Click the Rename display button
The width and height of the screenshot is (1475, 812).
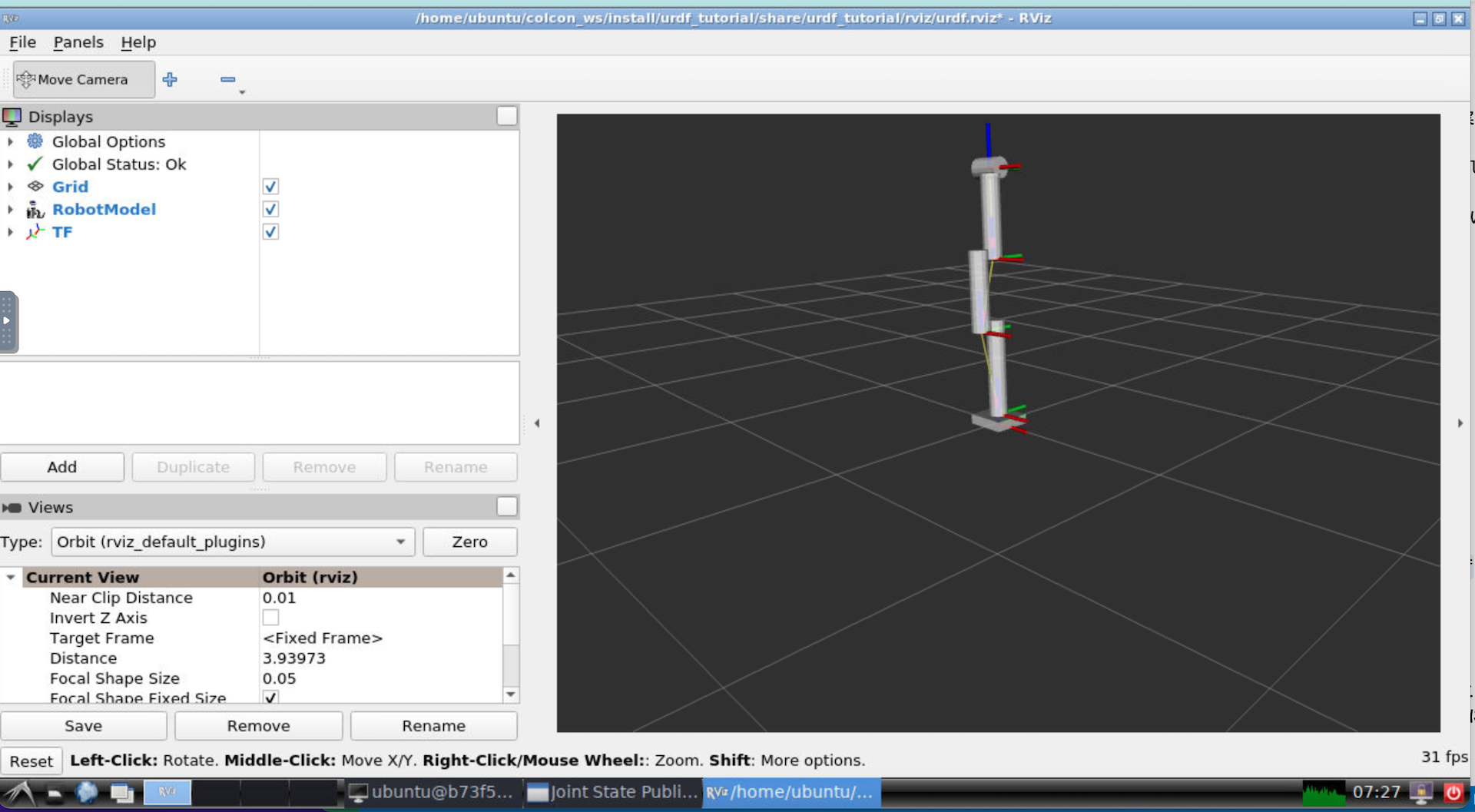pyautogui.click(x=456, y=467)
